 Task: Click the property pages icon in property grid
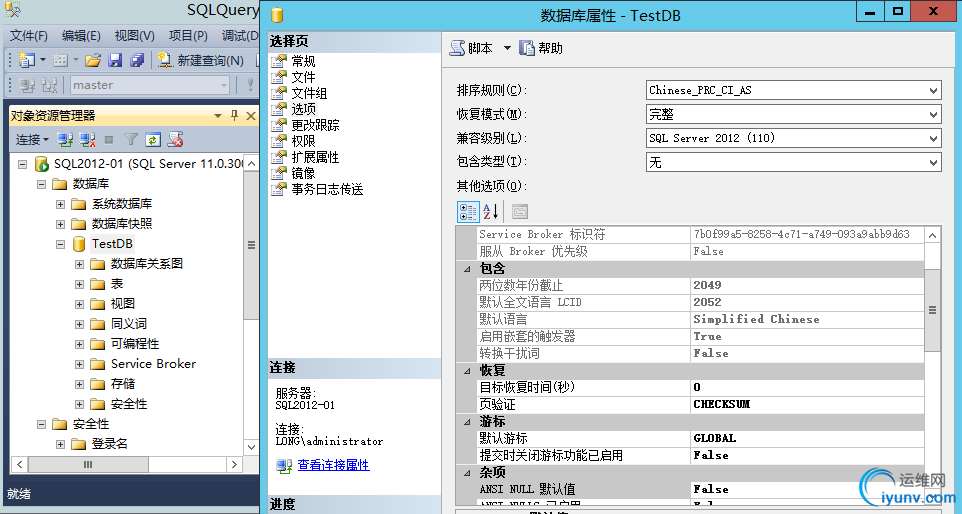(520, 212)
